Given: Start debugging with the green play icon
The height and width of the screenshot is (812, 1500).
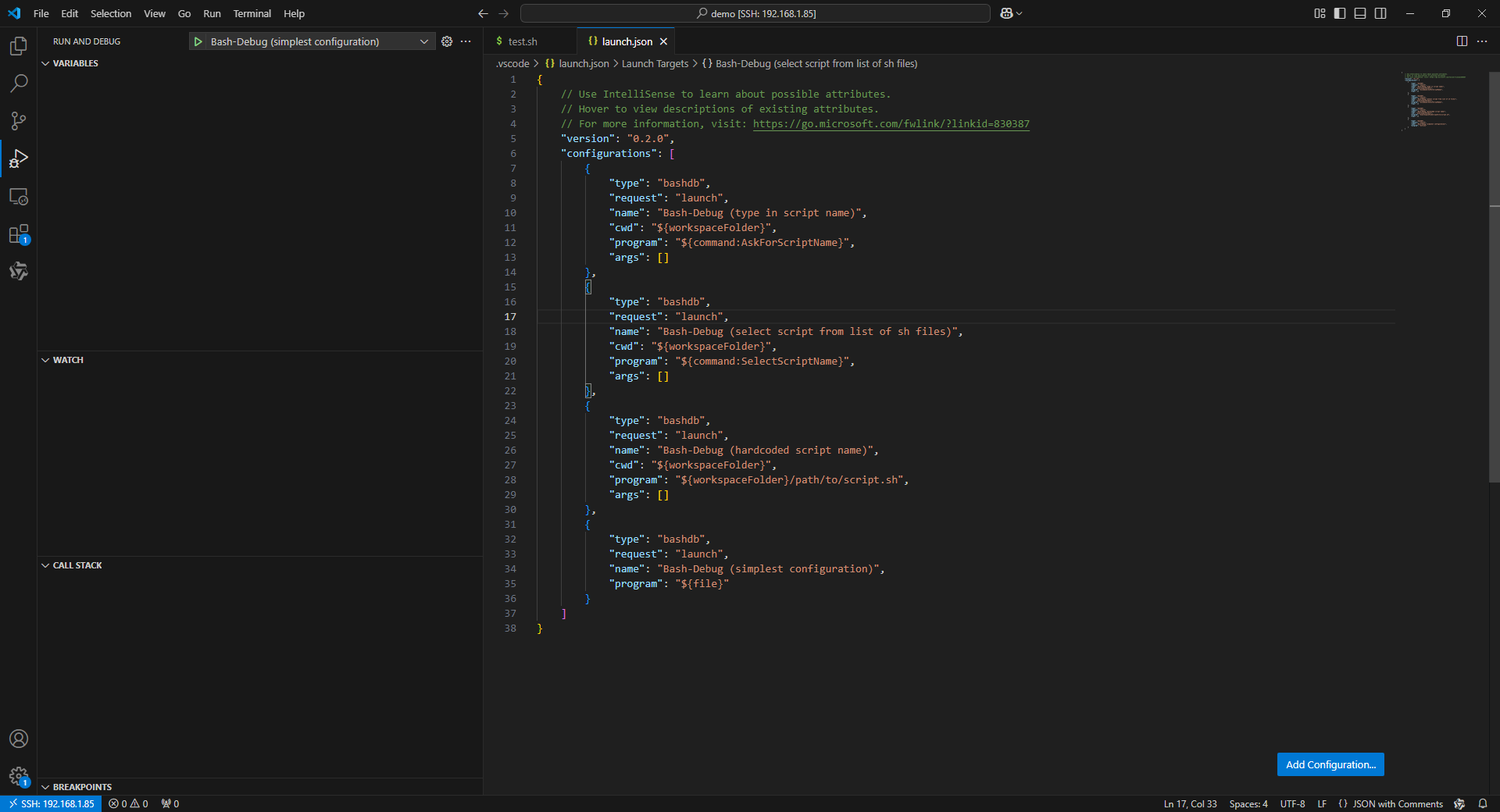Looking at the screenshot, I should pyautogui.click(x=198, y=41).
